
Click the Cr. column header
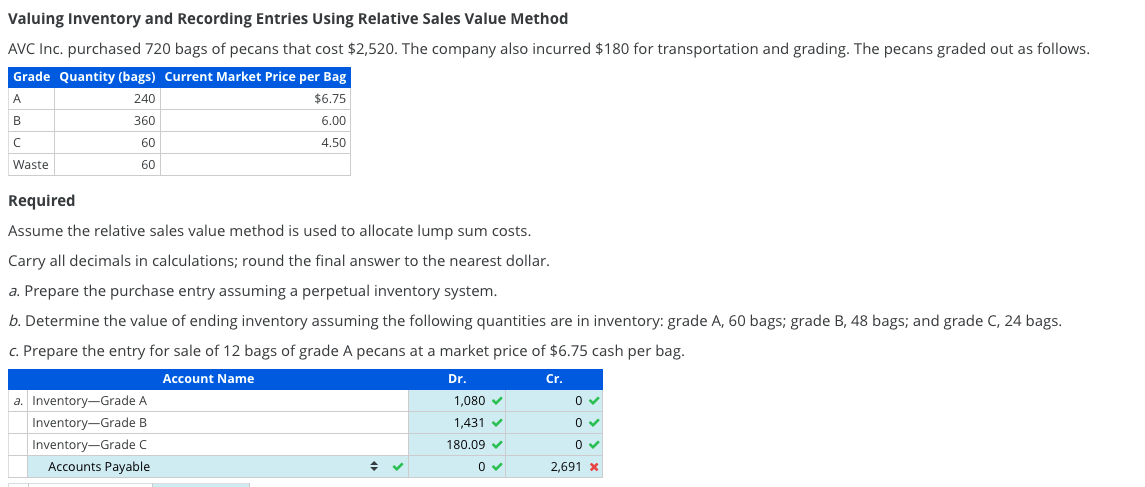pos(554,379)
